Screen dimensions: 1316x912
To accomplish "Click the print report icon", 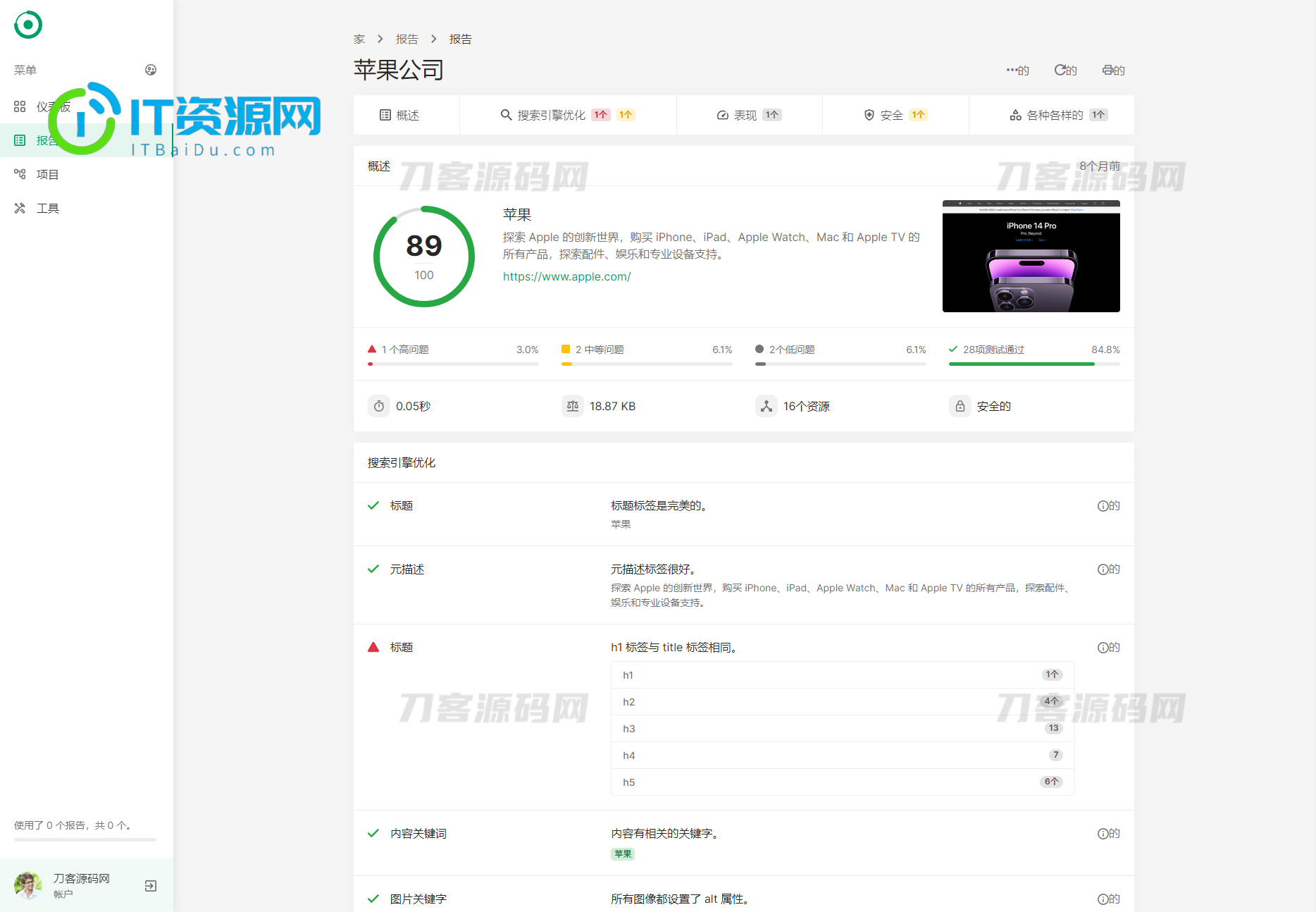I will (x=1113, y=70).
